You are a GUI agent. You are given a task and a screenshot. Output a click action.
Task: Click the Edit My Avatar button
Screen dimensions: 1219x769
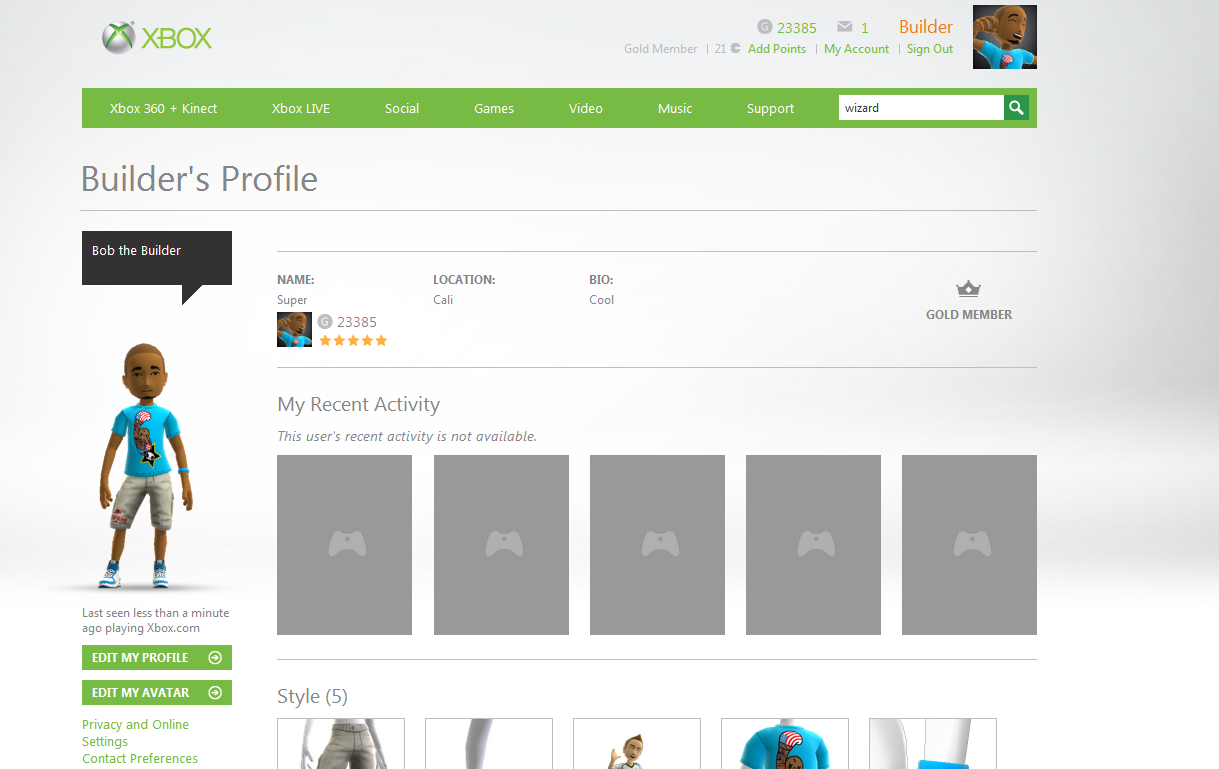157,693
